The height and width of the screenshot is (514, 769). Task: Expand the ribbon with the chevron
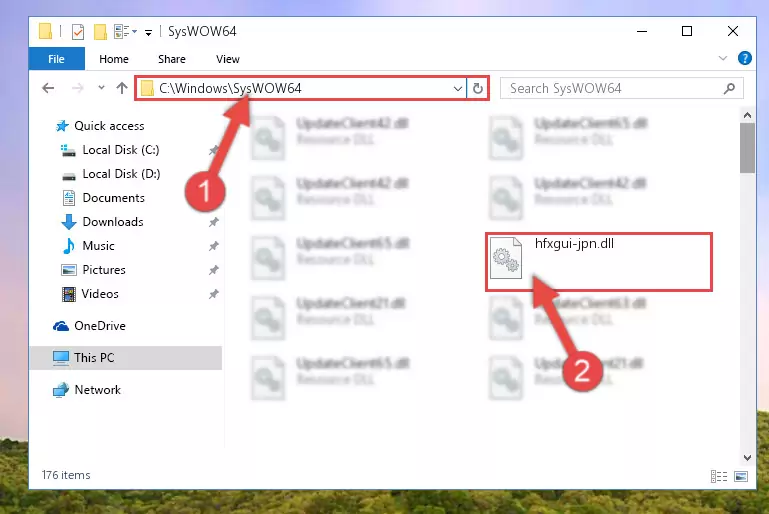722,58
